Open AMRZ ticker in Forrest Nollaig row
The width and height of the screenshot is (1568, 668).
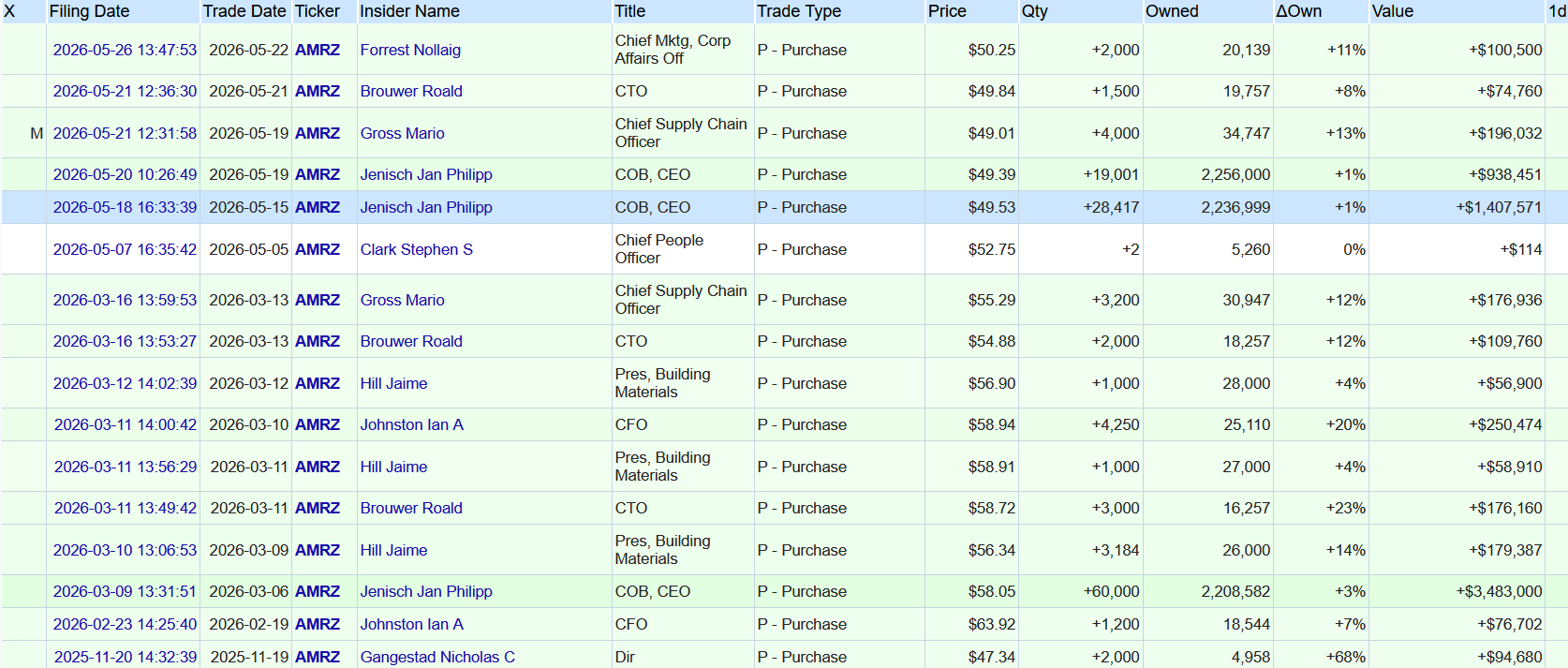pos(318,50)
